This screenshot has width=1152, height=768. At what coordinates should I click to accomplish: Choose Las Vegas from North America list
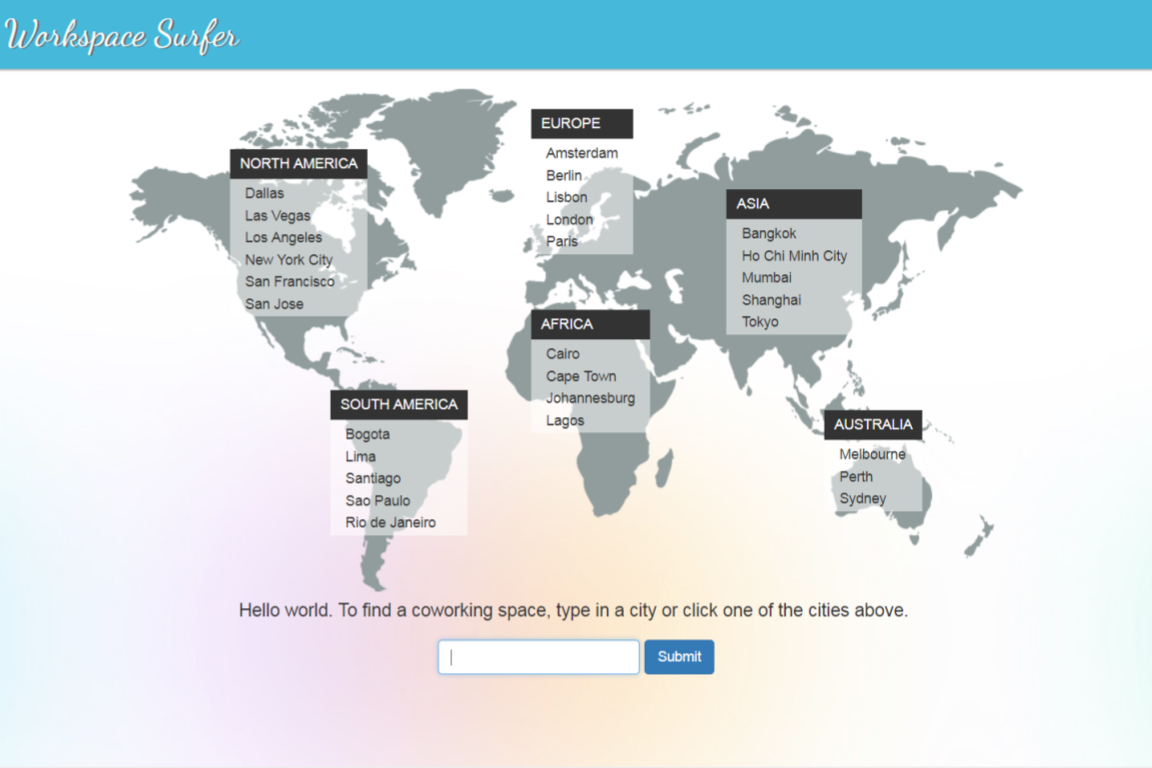[277, 215]
